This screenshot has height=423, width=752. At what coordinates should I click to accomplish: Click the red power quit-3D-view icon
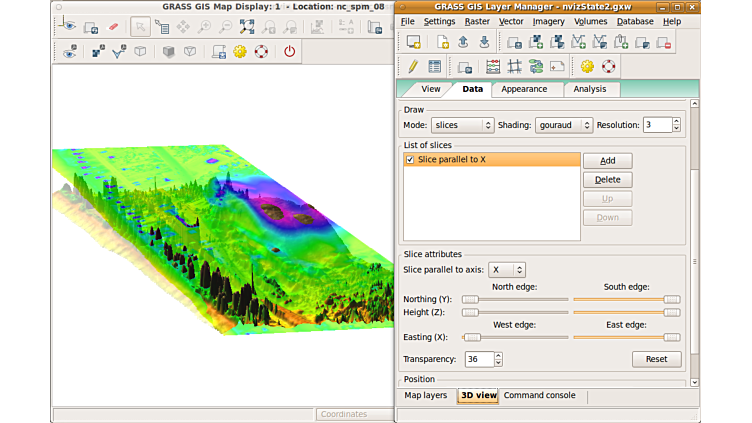[x=290, y=51]
